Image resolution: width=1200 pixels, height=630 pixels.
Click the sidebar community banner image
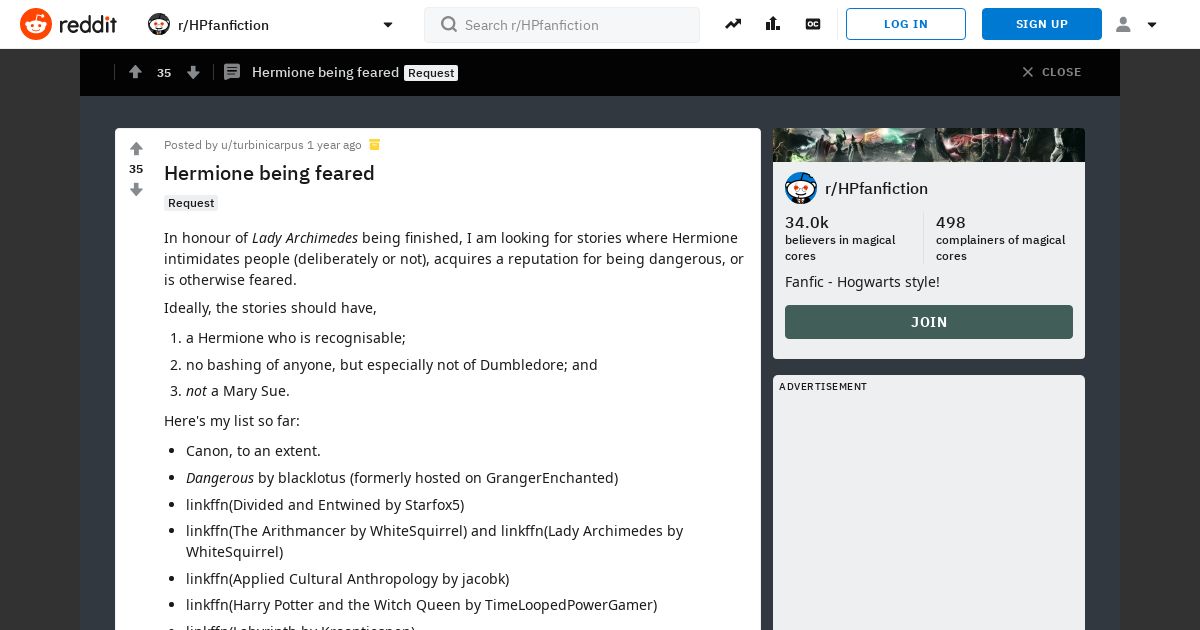929,145
